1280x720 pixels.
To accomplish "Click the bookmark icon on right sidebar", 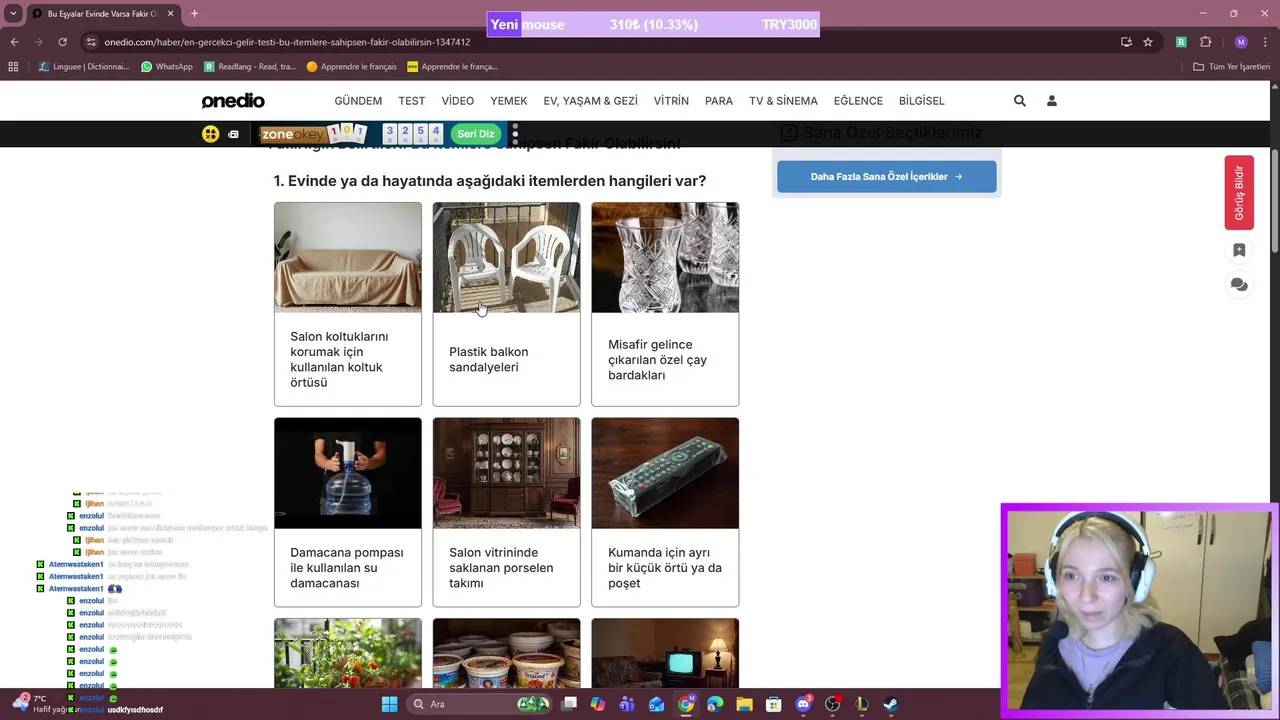I will (1239, 250).
